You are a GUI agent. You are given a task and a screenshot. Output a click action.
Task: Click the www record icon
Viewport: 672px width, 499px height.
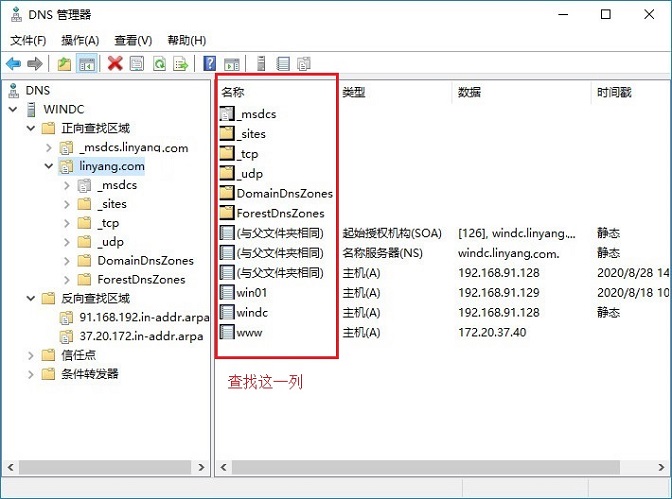[x=227, y=332]
